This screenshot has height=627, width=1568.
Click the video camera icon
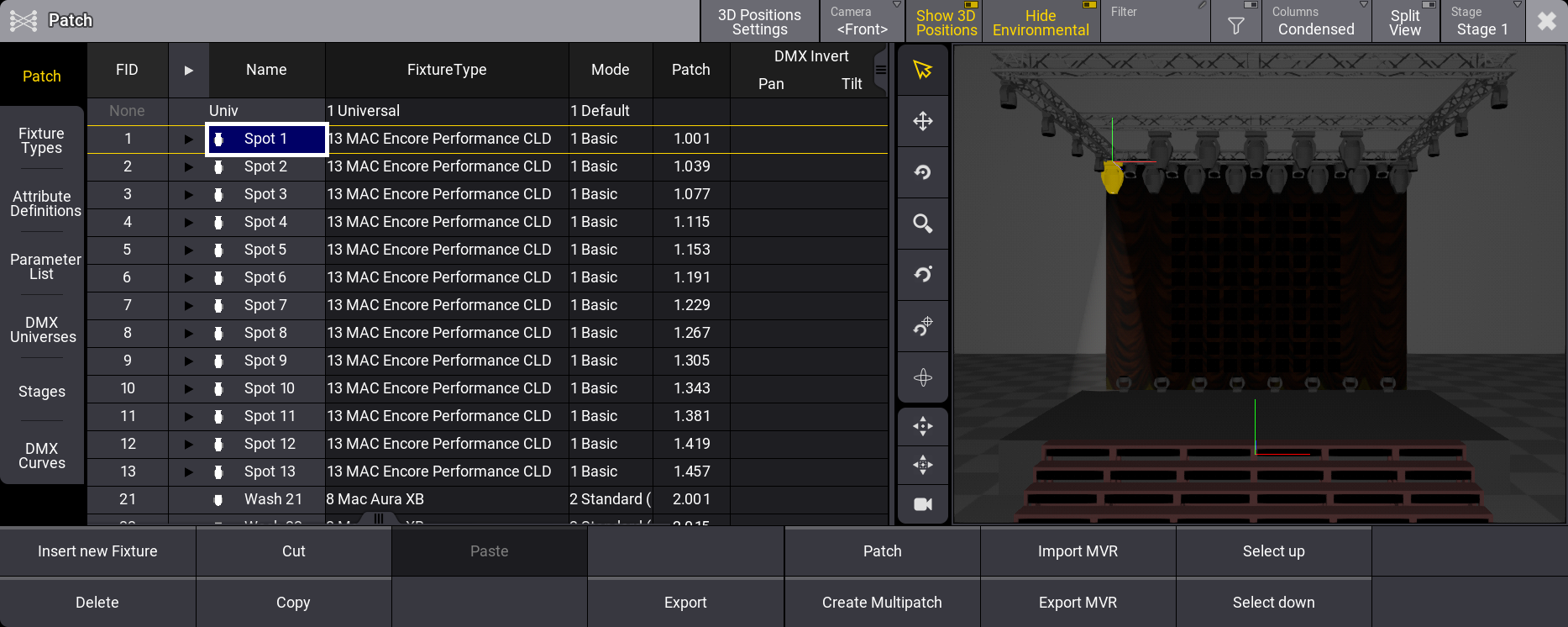tap(922, 504)
